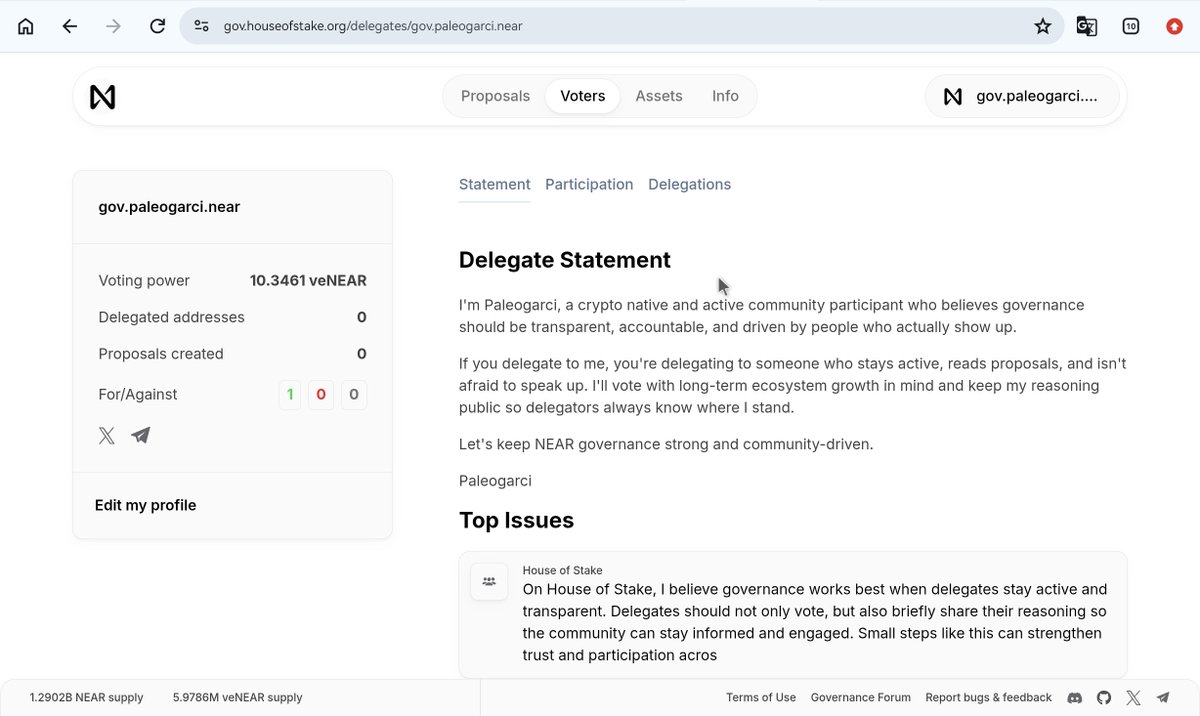
Task: Open Terms of Use link
Action: tap(761, 698)
